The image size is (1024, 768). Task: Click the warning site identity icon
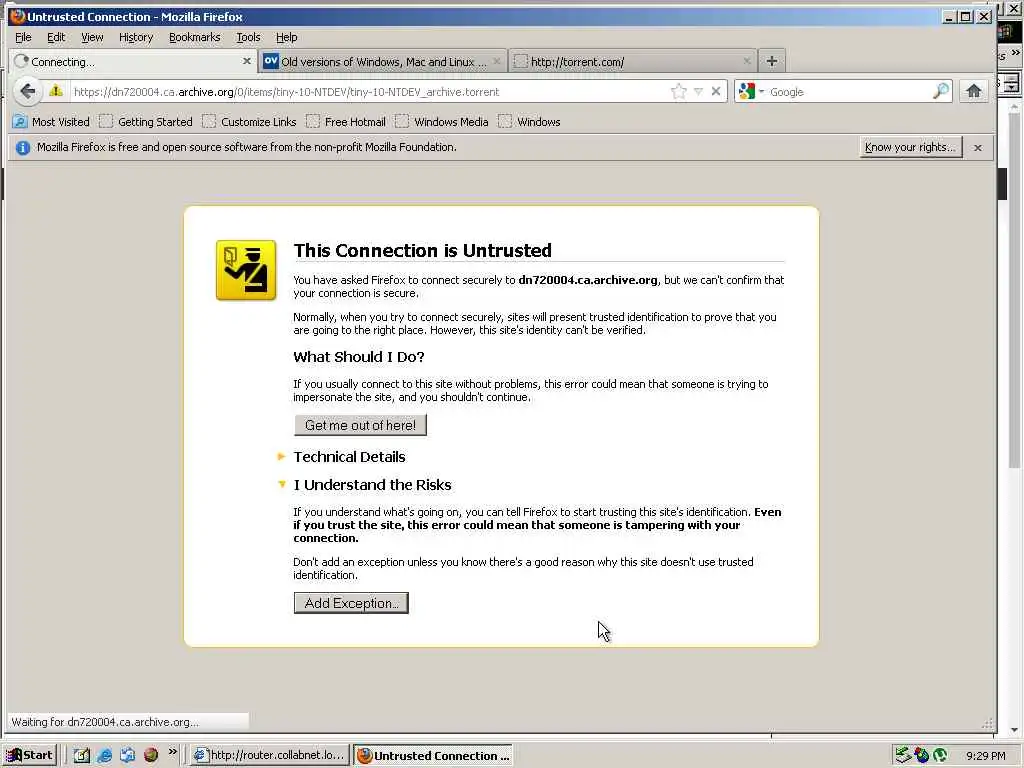coord(56,91)
